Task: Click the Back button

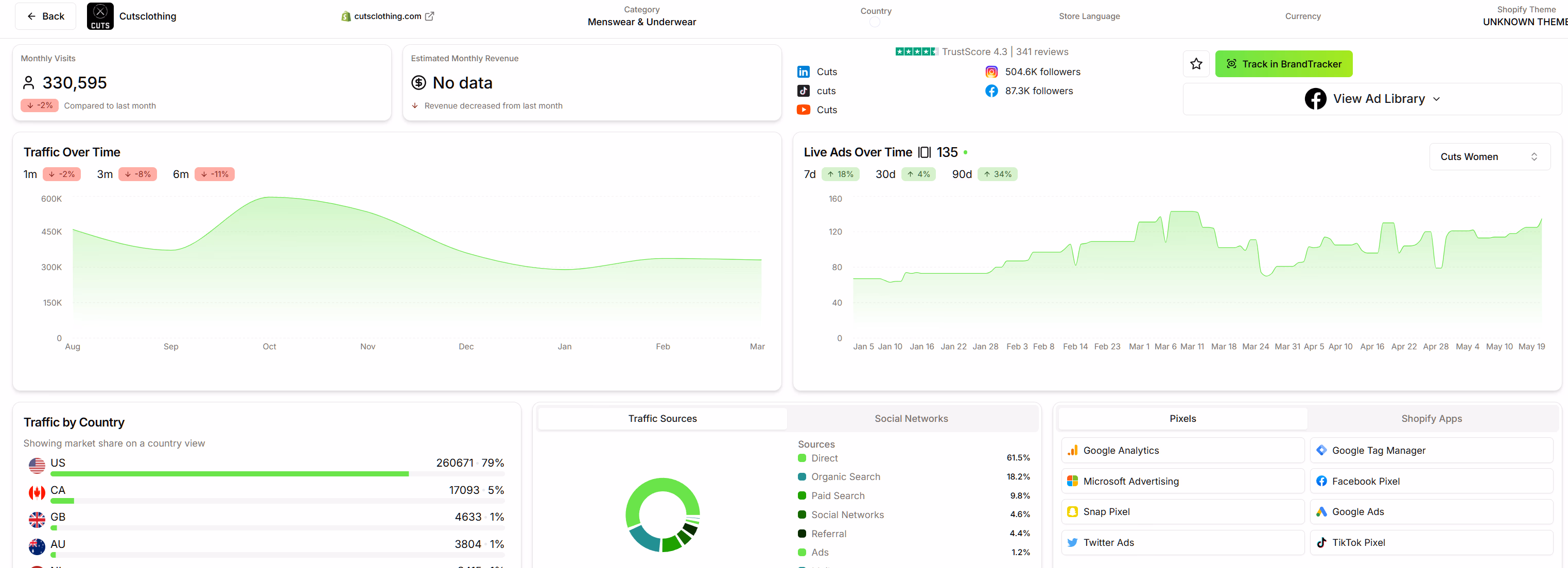Action: pyautogui.click(x=46, y=16)
